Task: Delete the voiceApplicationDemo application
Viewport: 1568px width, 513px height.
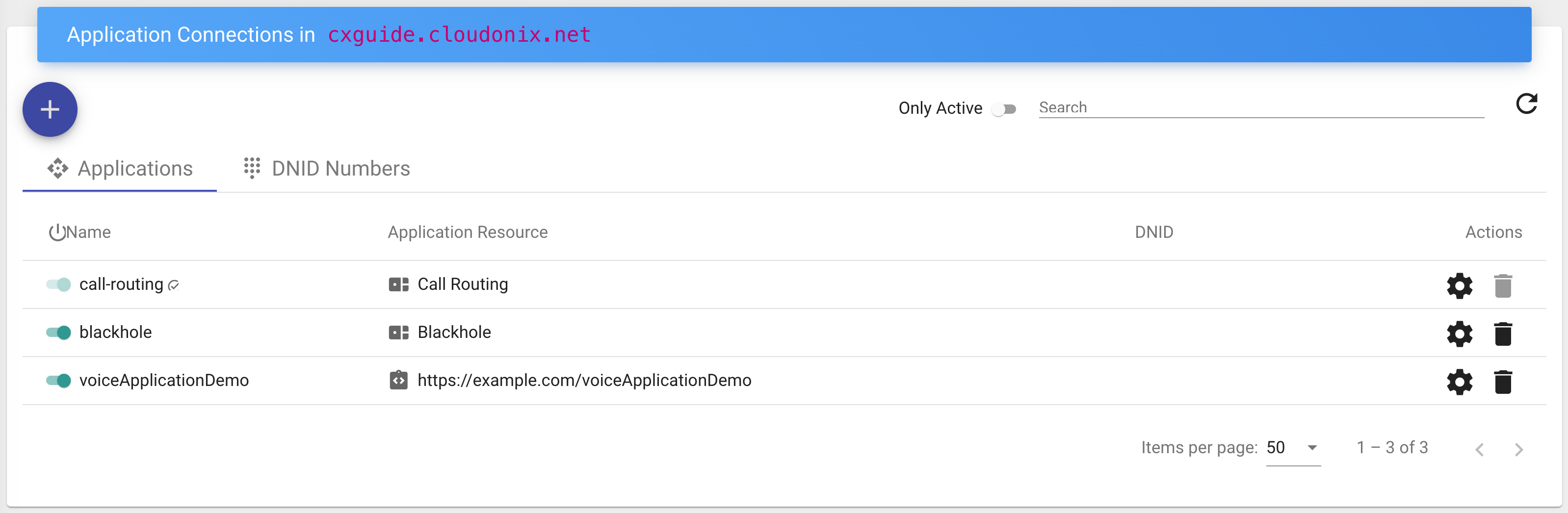Action: [x=1503, y=382]
